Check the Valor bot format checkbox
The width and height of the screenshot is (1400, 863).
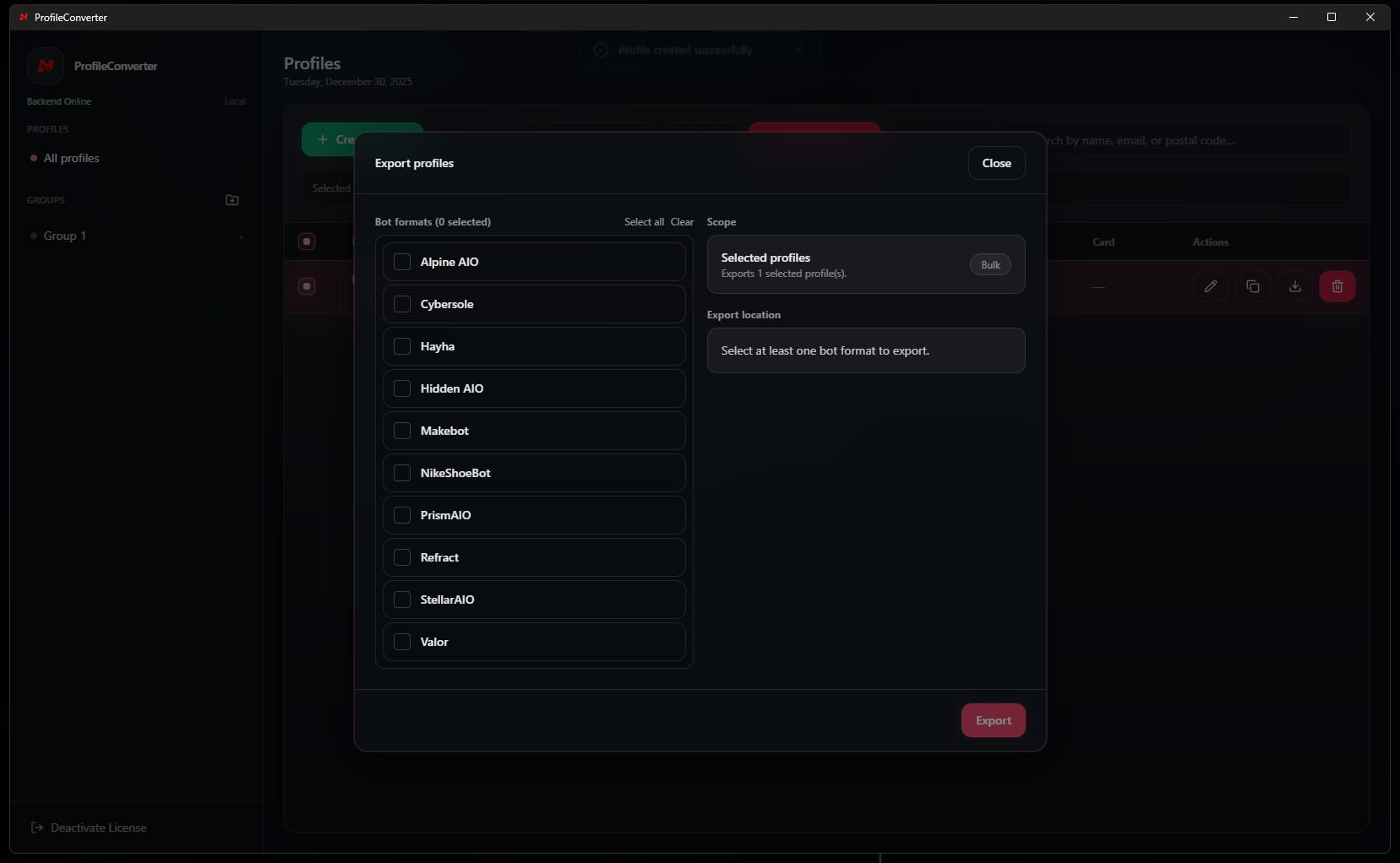point(402,642)
